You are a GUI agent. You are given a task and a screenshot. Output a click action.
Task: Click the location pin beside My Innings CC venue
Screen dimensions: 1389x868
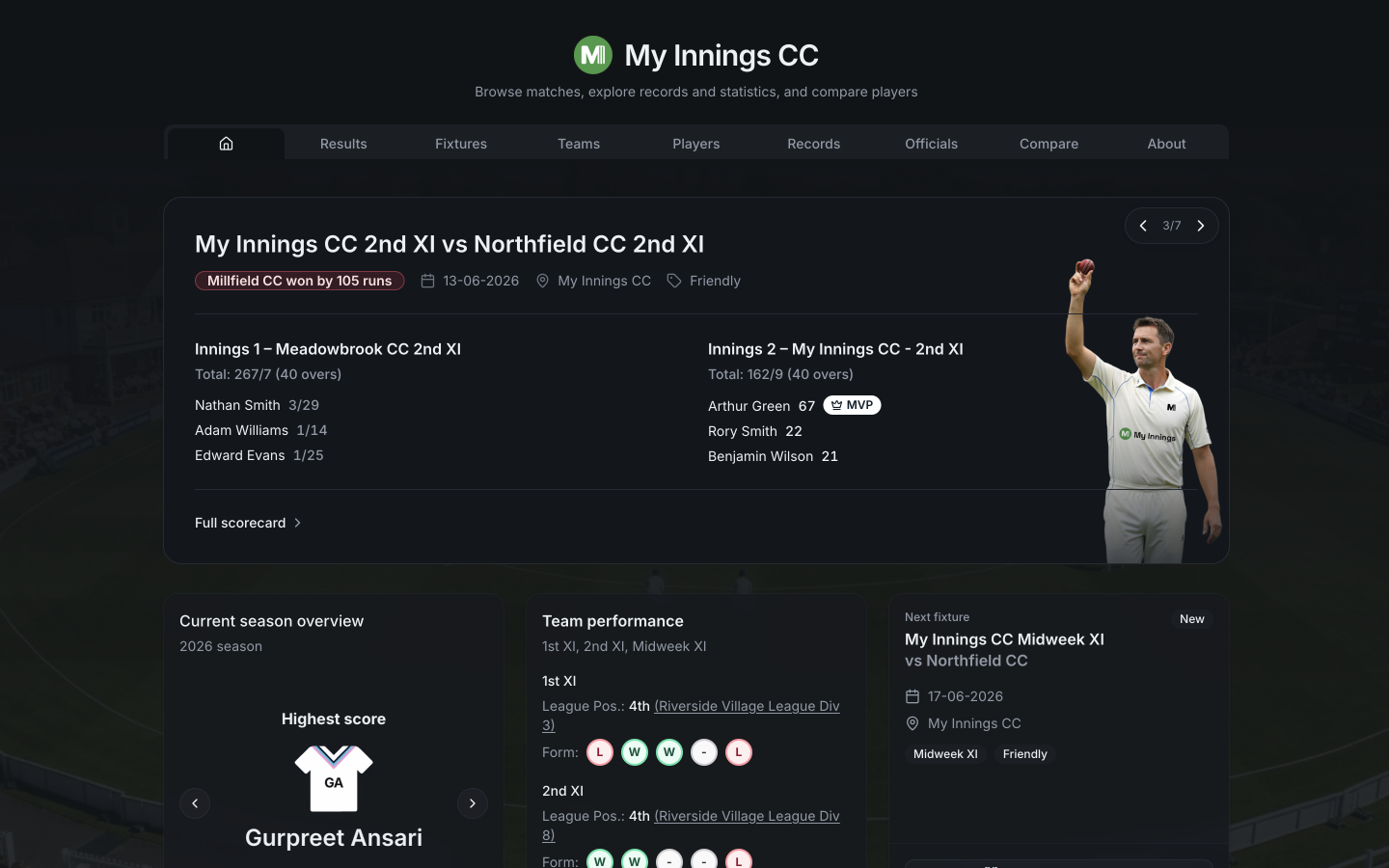point(542,281)
